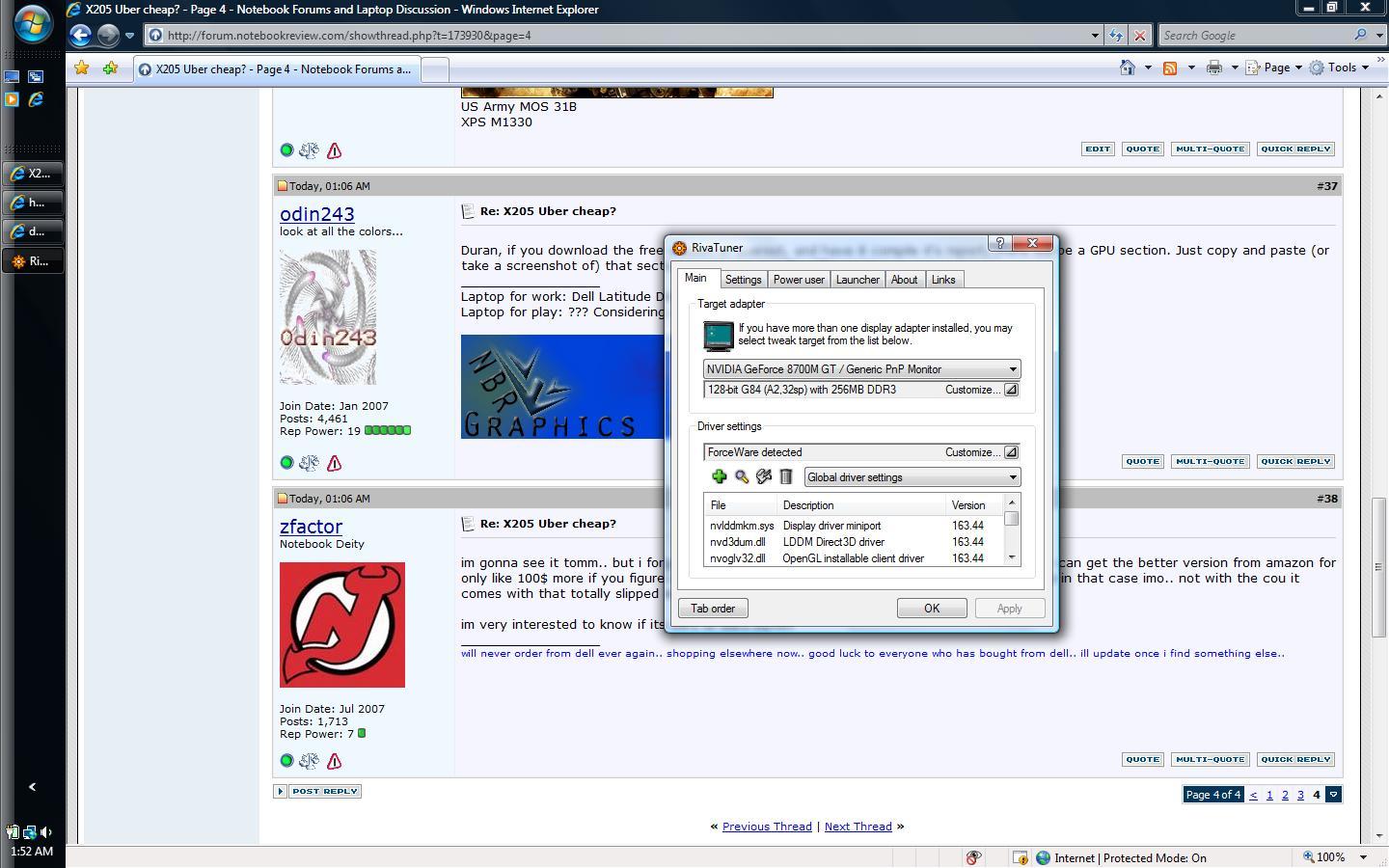Click the Google search magnifier icon
Image resolution: width=1389 pixels, height=868 pixels.
click(1361, 35)
